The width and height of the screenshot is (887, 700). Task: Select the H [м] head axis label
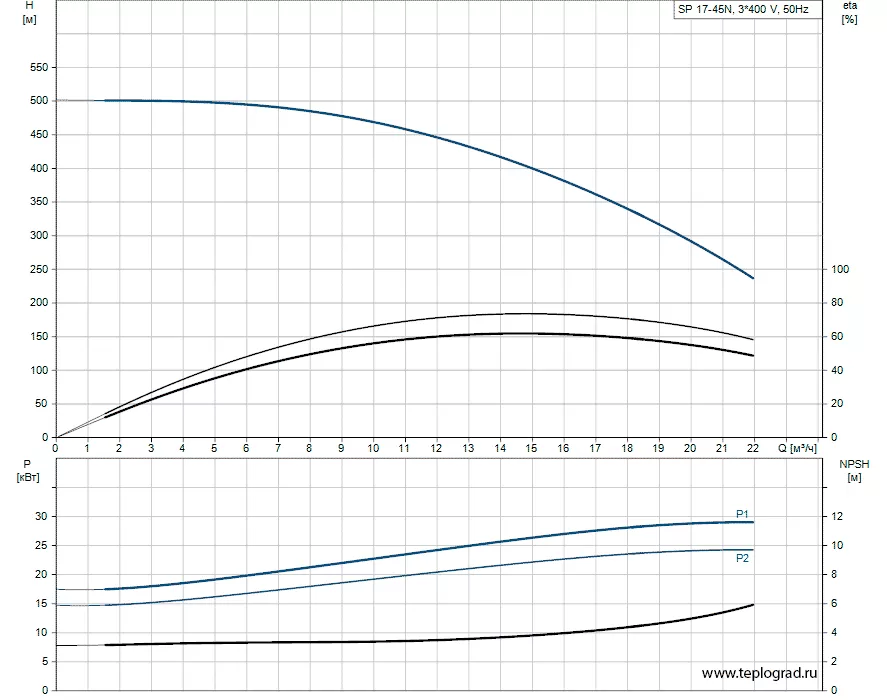coord(28,13)
